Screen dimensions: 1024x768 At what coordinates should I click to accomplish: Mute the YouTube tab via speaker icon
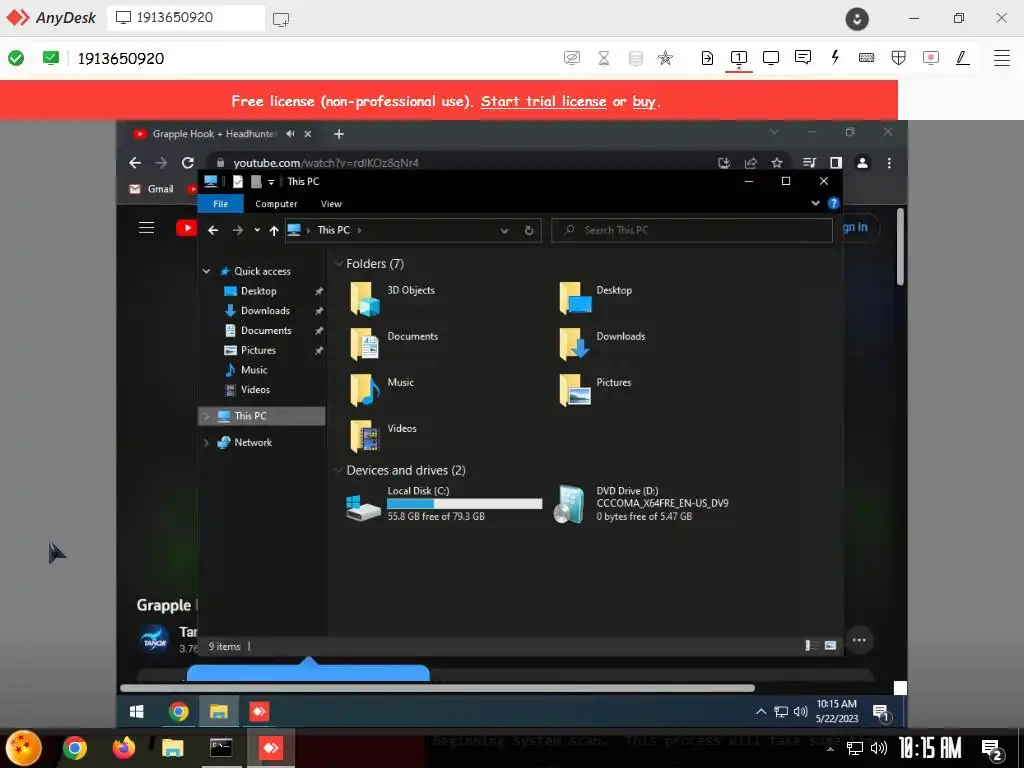click(290, 134)
